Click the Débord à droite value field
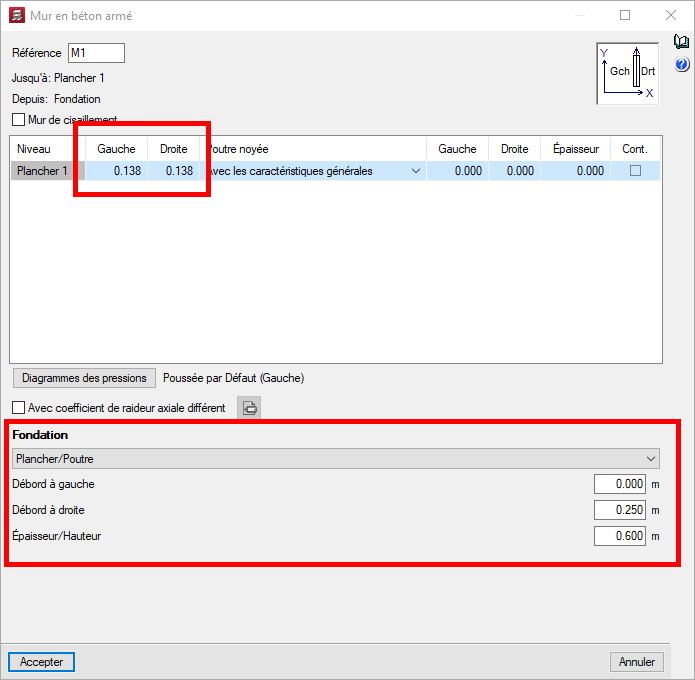Viewport: 695px width, 680px height. pos(620,510)
